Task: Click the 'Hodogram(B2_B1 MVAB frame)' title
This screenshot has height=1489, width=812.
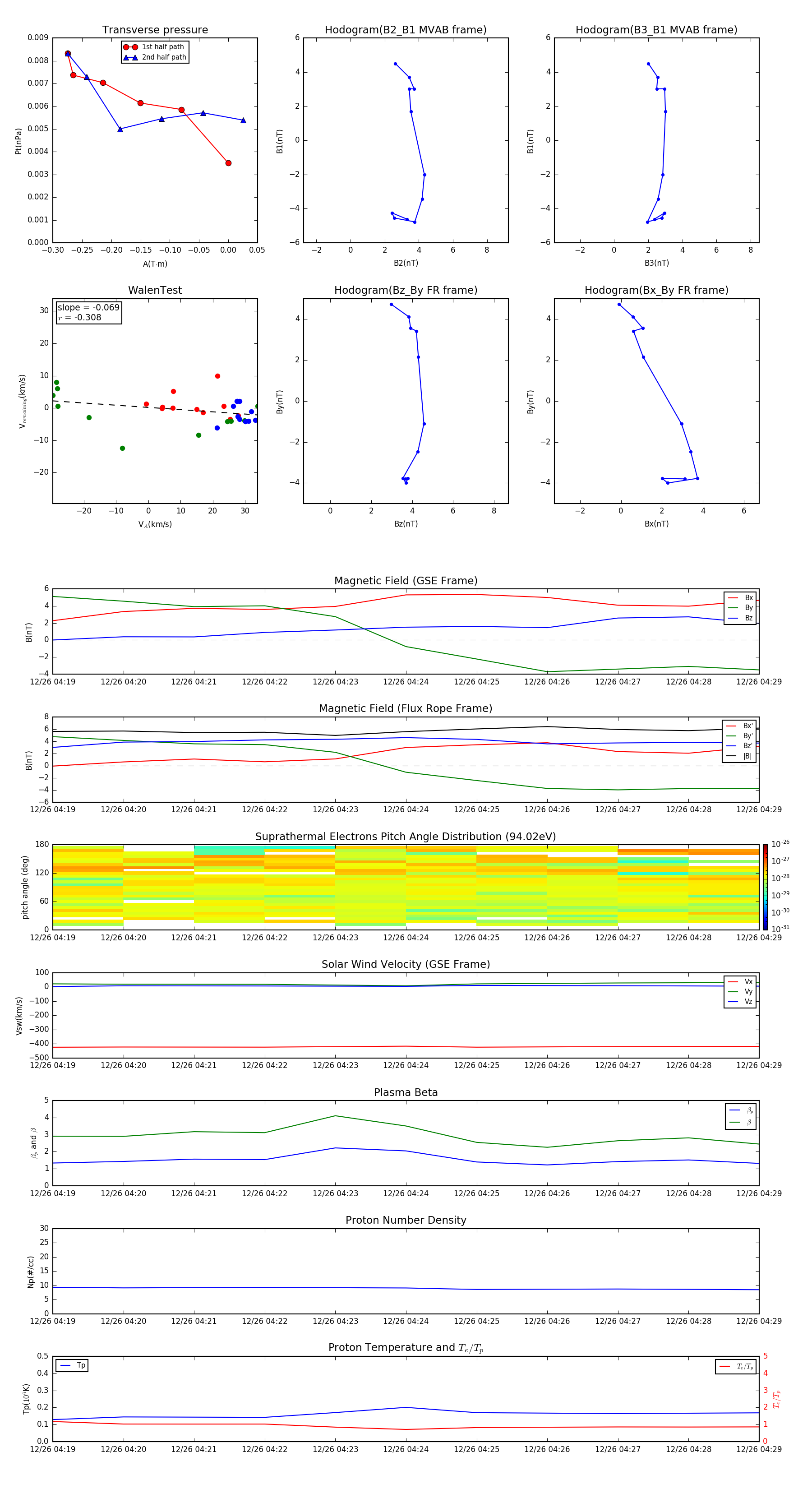Action: (x=406, y=30)
